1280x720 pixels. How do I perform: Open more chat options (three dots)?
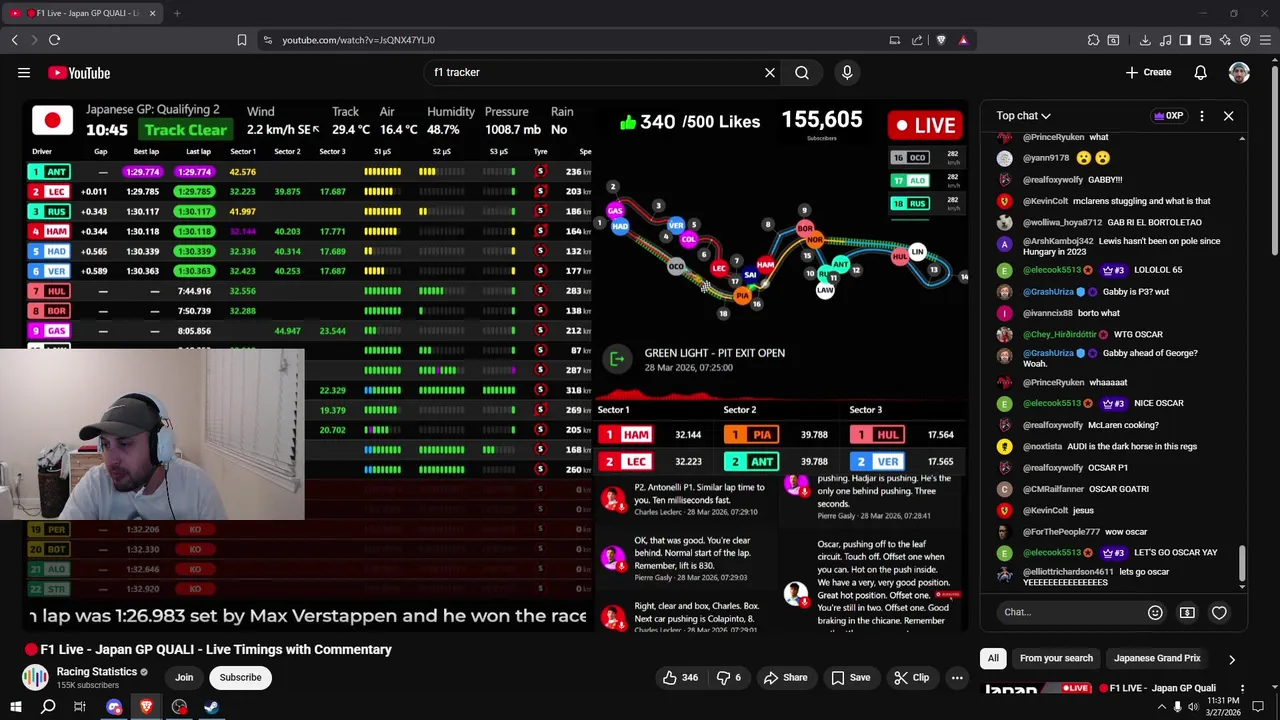coord(1202,116)
